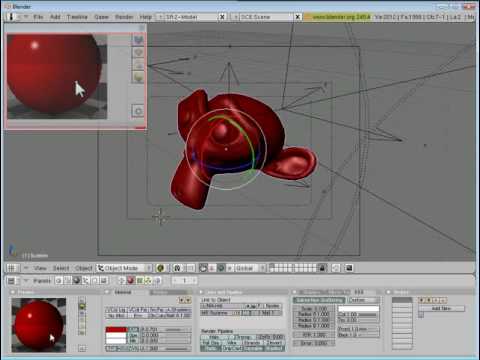Close the floating preview panel

142,28
